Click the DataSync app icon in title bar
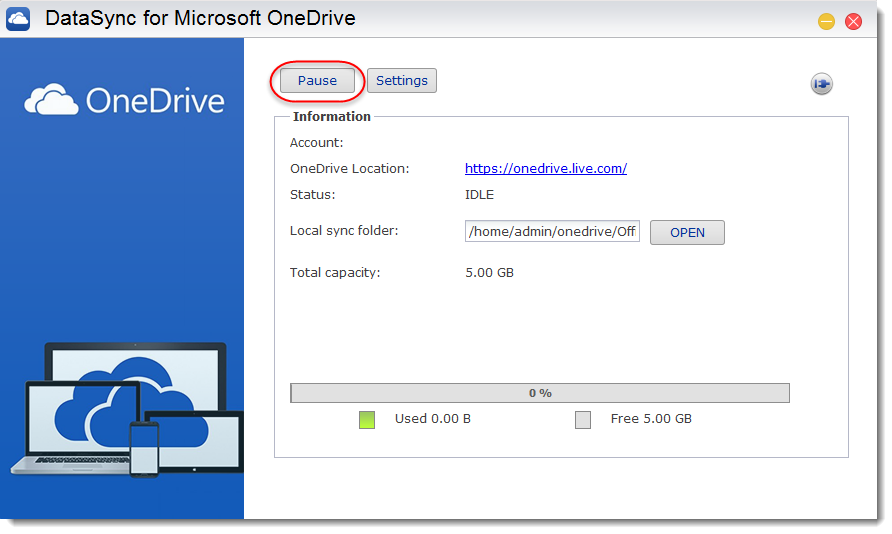The width and height of the screenshot is (892, 534). point(19,20)
